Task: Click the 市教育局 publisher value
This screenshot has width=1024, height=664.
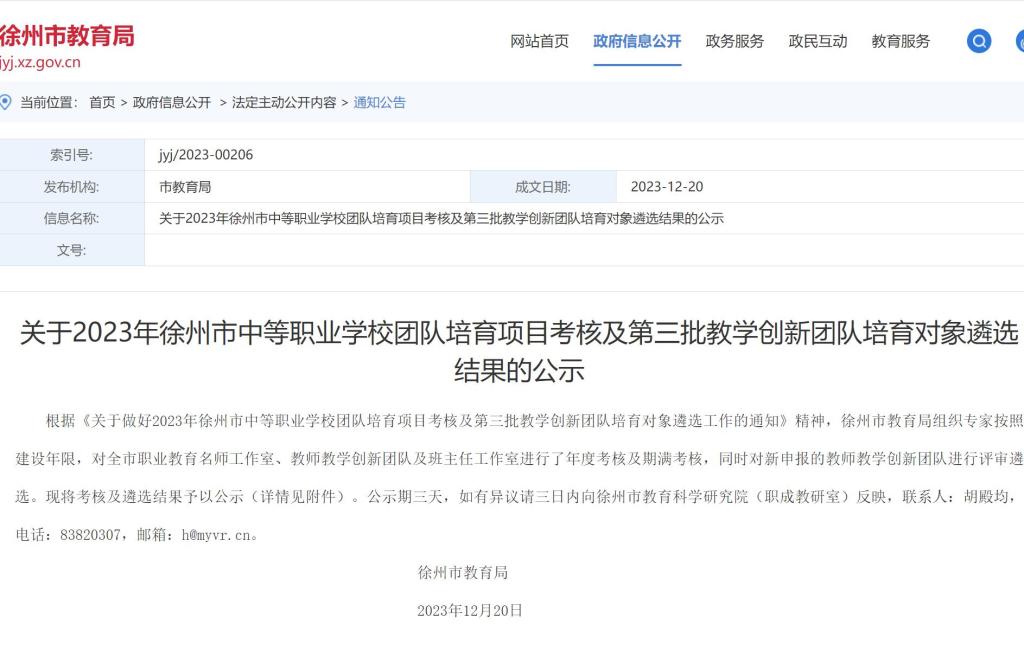Action: point(185,187)
